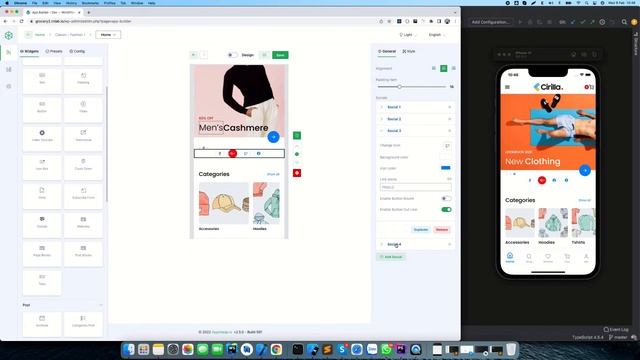
Task: Tap the wishlist heart icon in the simulator
Action: coord(548,258)
